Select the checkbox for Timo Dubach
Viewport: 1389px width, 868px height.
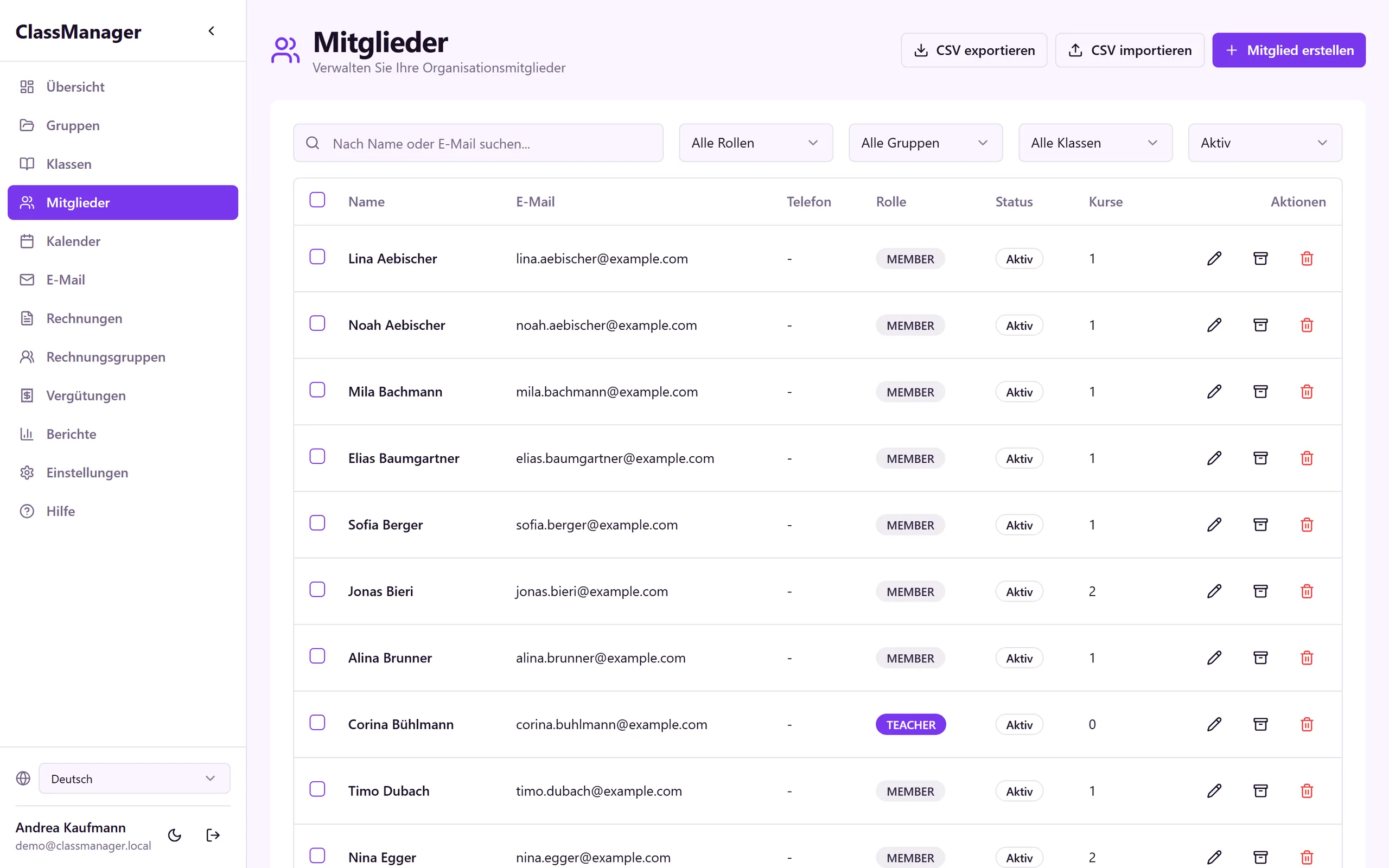pyautogui.click(x=317, y=789)
